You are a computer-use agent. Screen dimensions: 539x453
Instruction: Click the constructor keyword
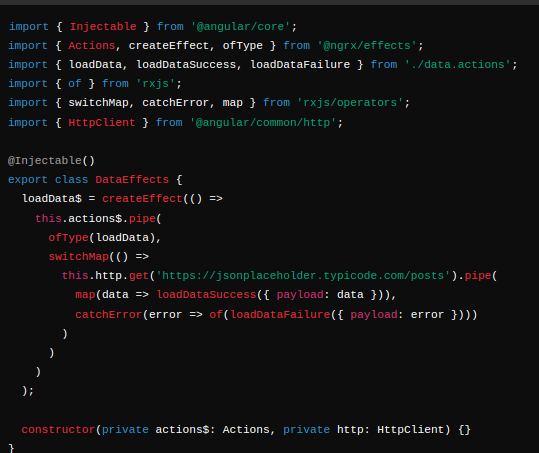coord(58,430)
